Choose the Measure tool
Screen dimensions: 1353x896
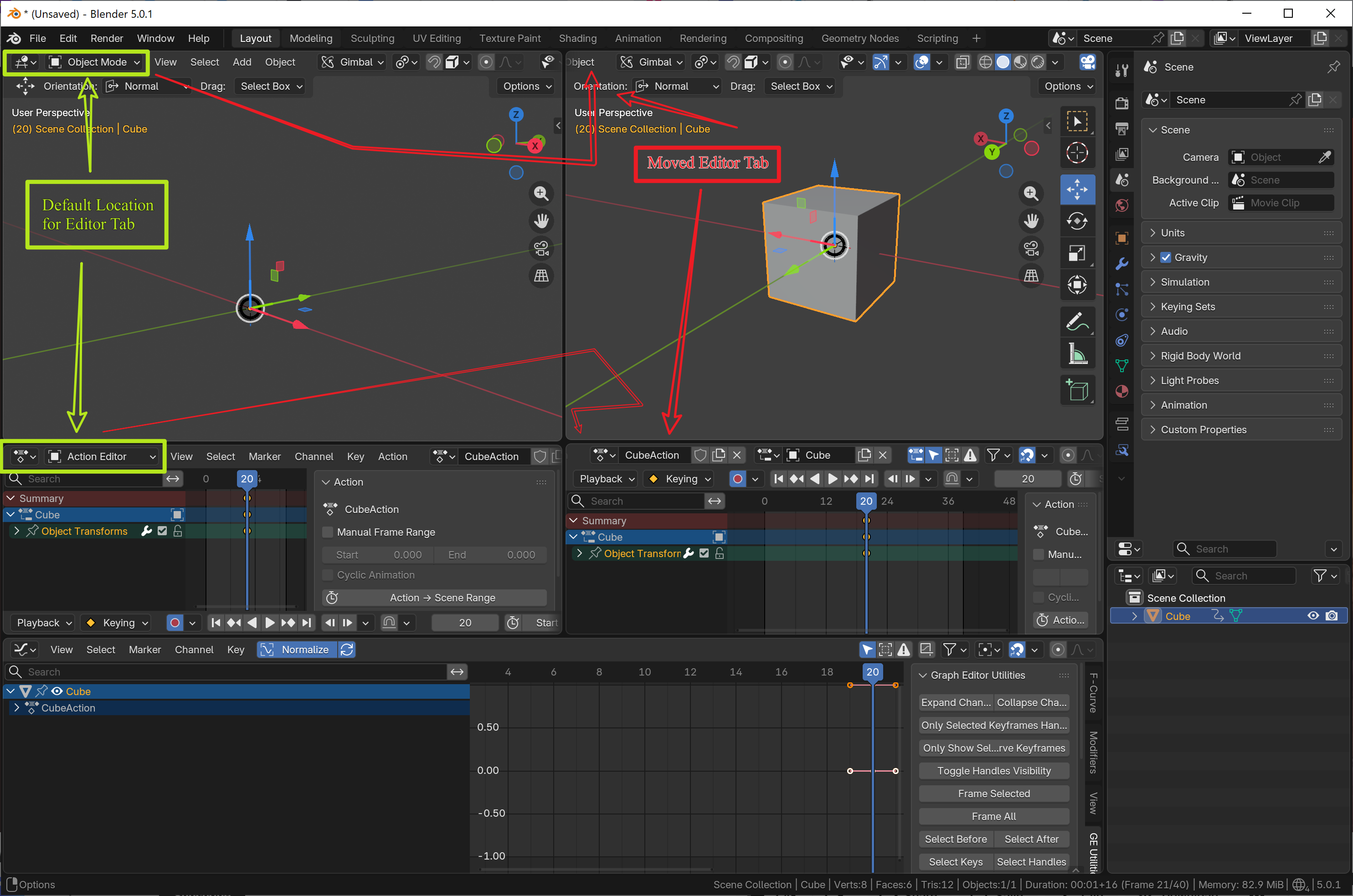[1077, 354]
